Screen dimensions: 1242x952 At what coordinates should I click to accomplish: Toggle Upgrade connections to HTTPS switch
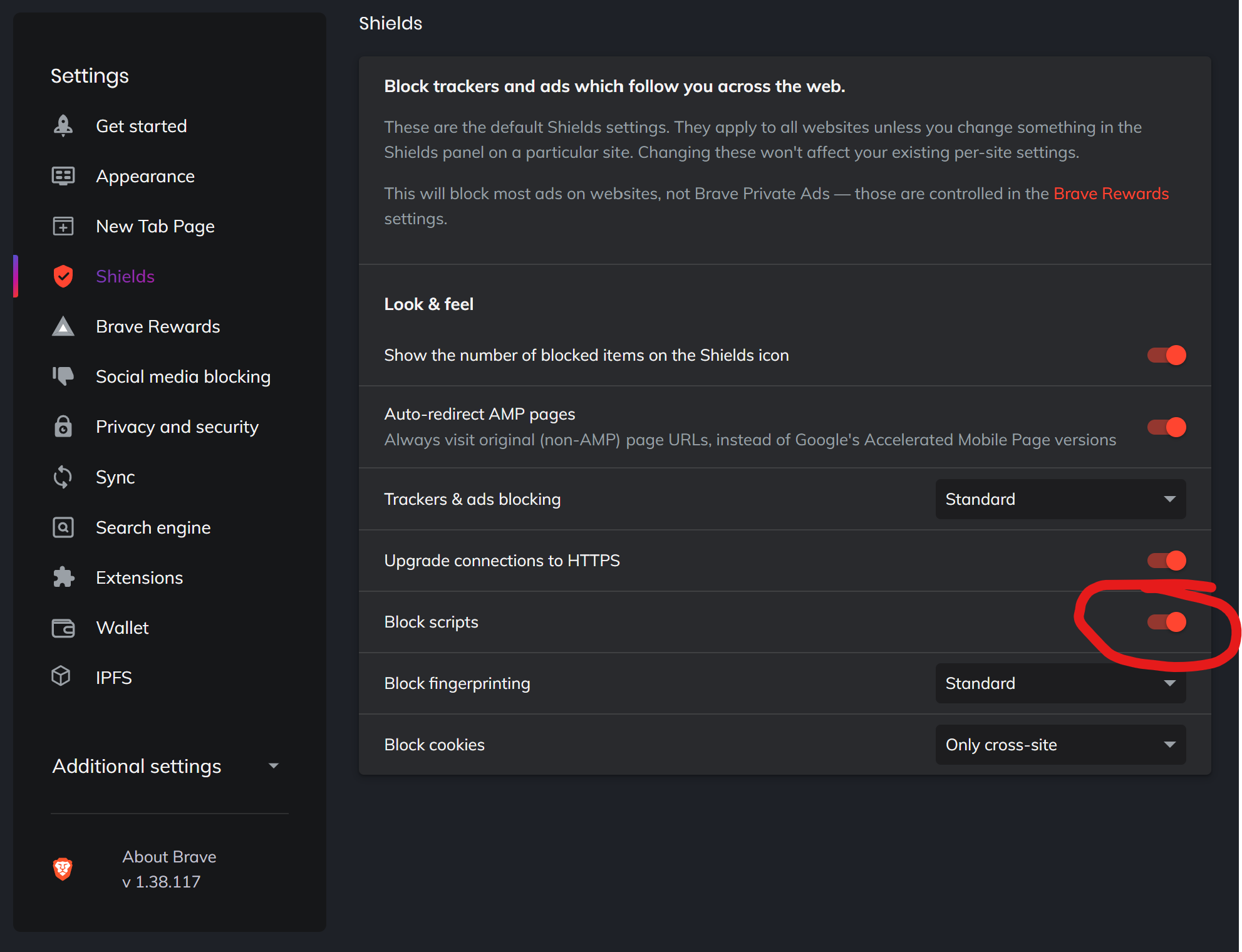pyautogui.click(x=1166, y=561)
